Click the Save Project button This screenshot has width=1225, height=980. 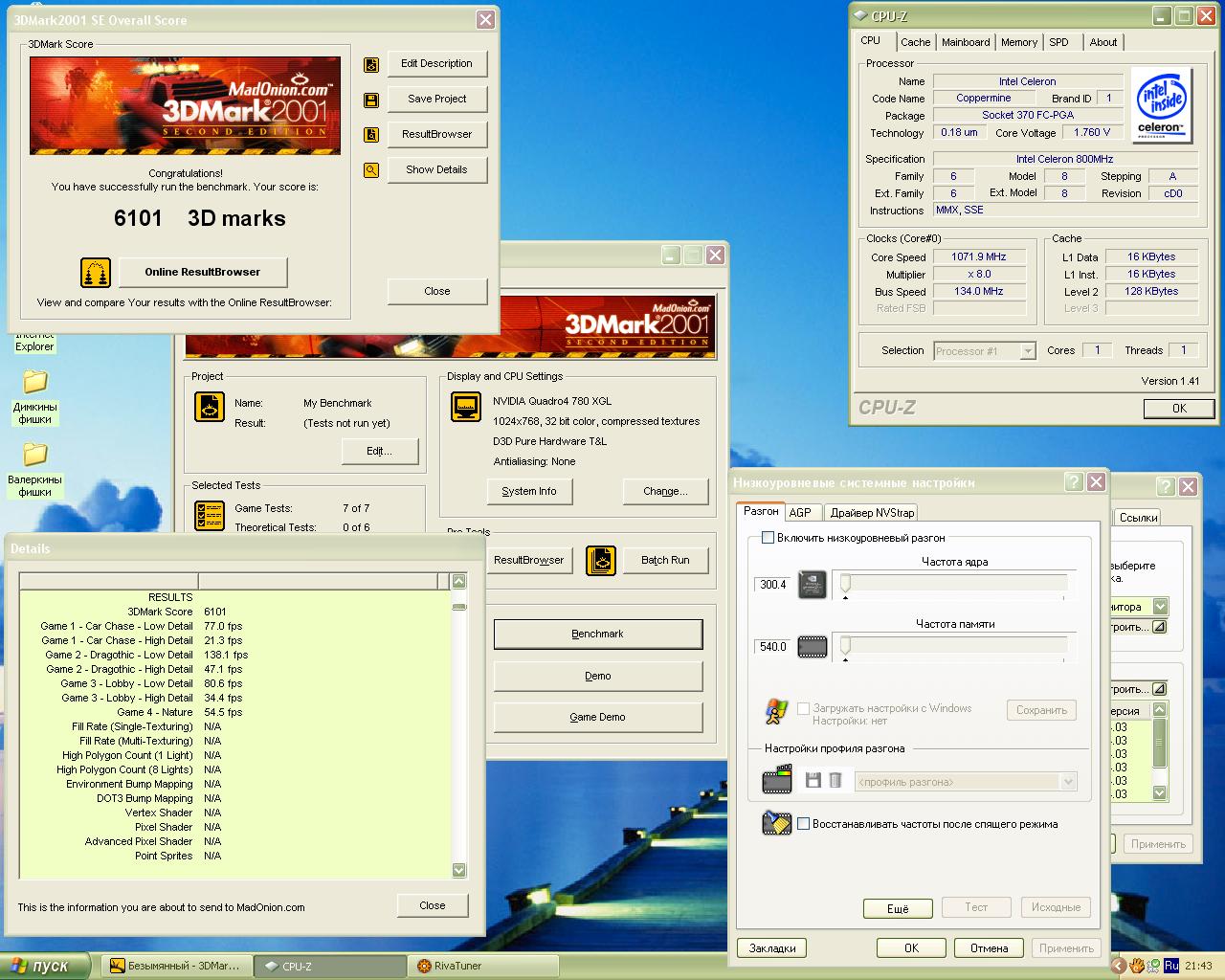(x=436, y=100)
